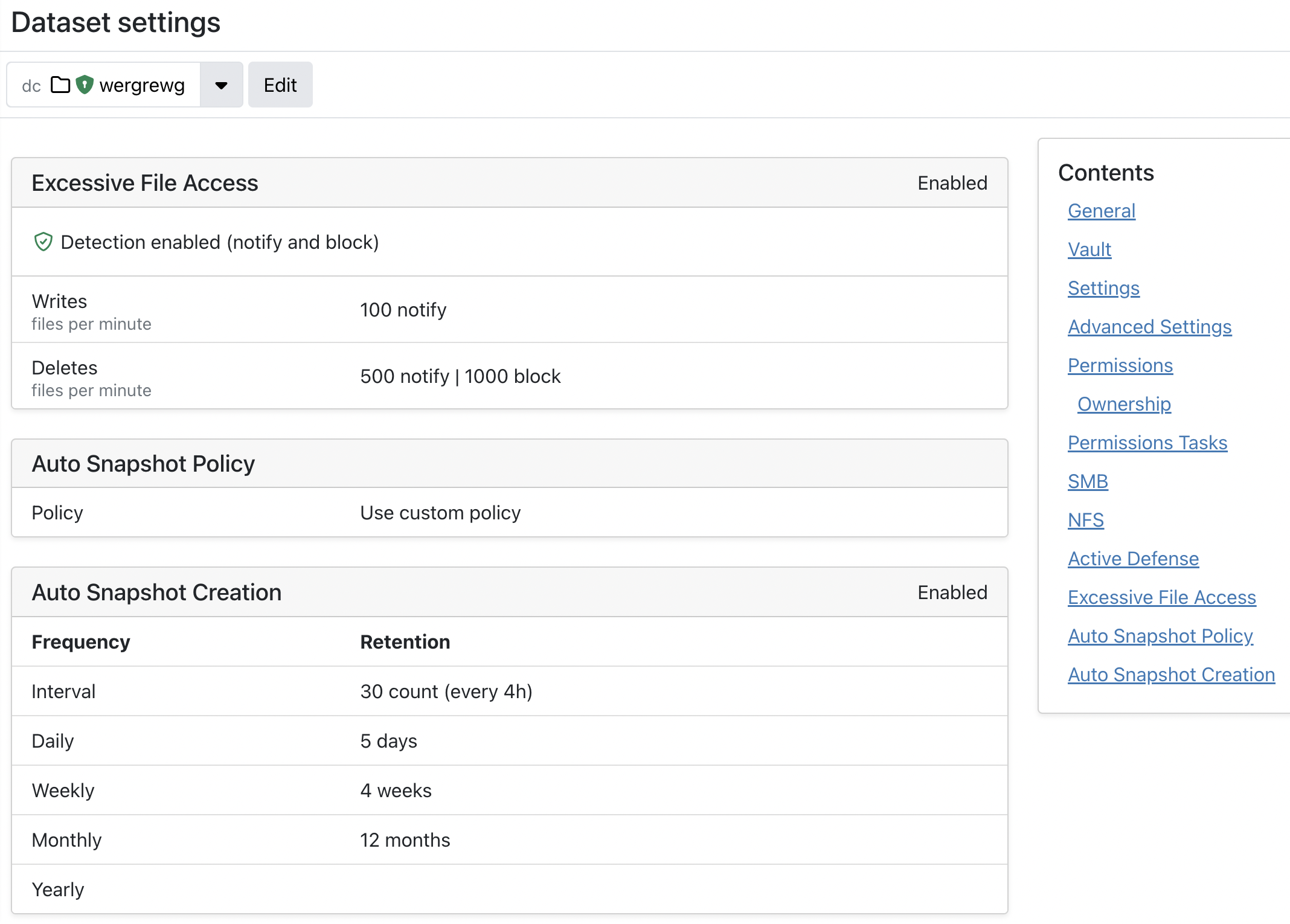This screenshot has height=924, width=1290.
Task: Open the Auto Snapshot Policy link
Action: point(1160,636)
